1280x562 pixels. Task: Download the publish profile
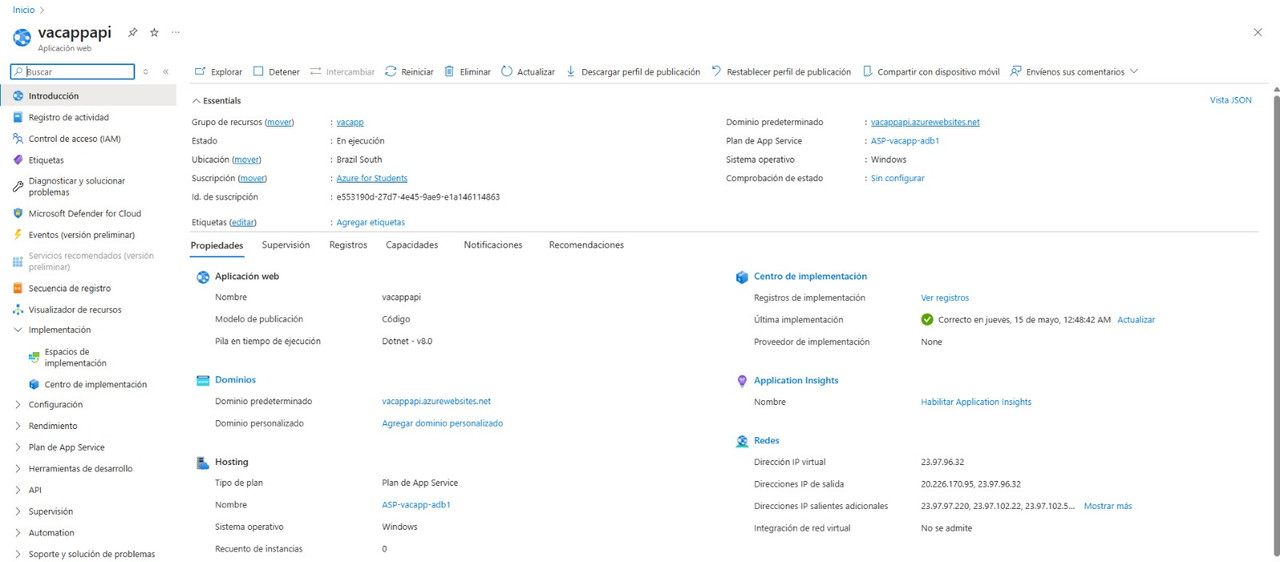(633, 72)
